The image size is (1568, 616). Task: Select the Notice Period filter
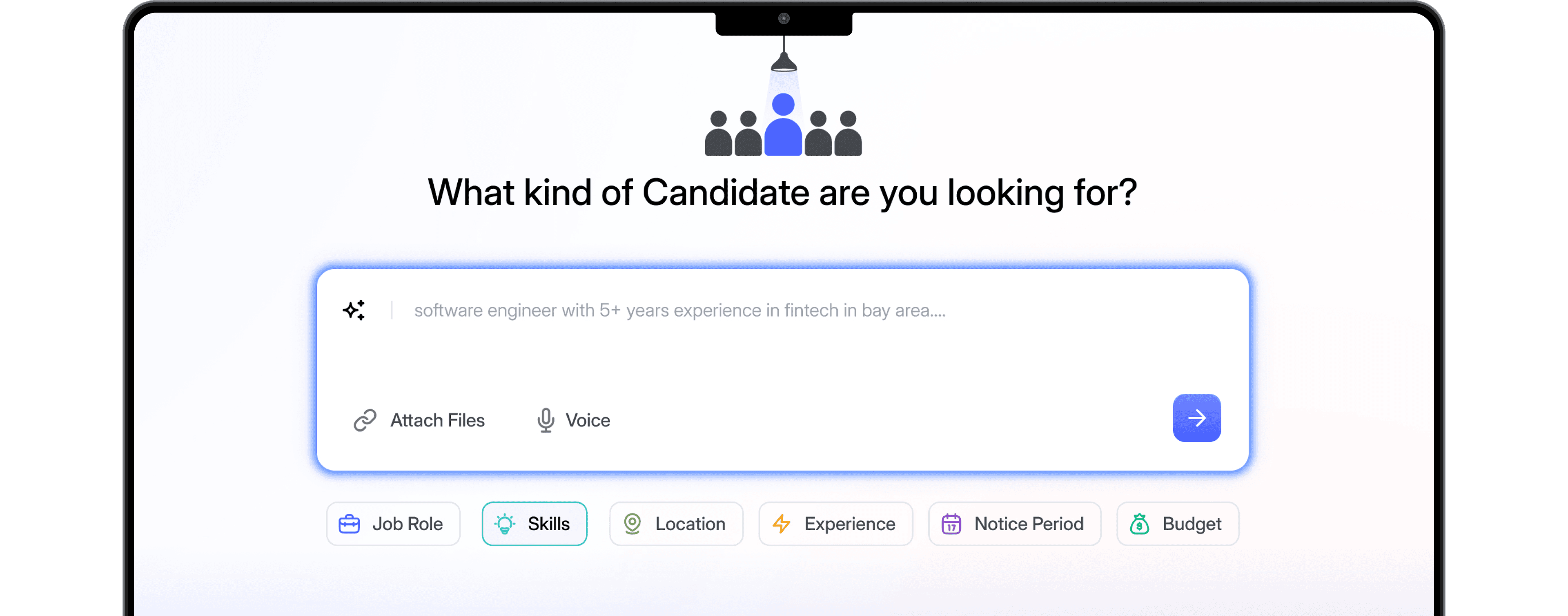(1014, 524)
